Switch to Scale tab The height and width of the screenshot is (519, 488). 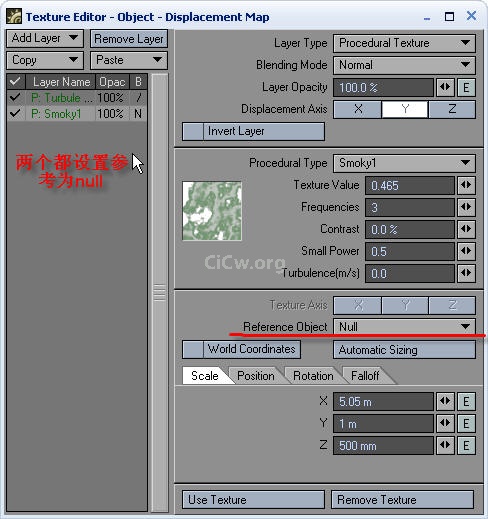point(205,376)
